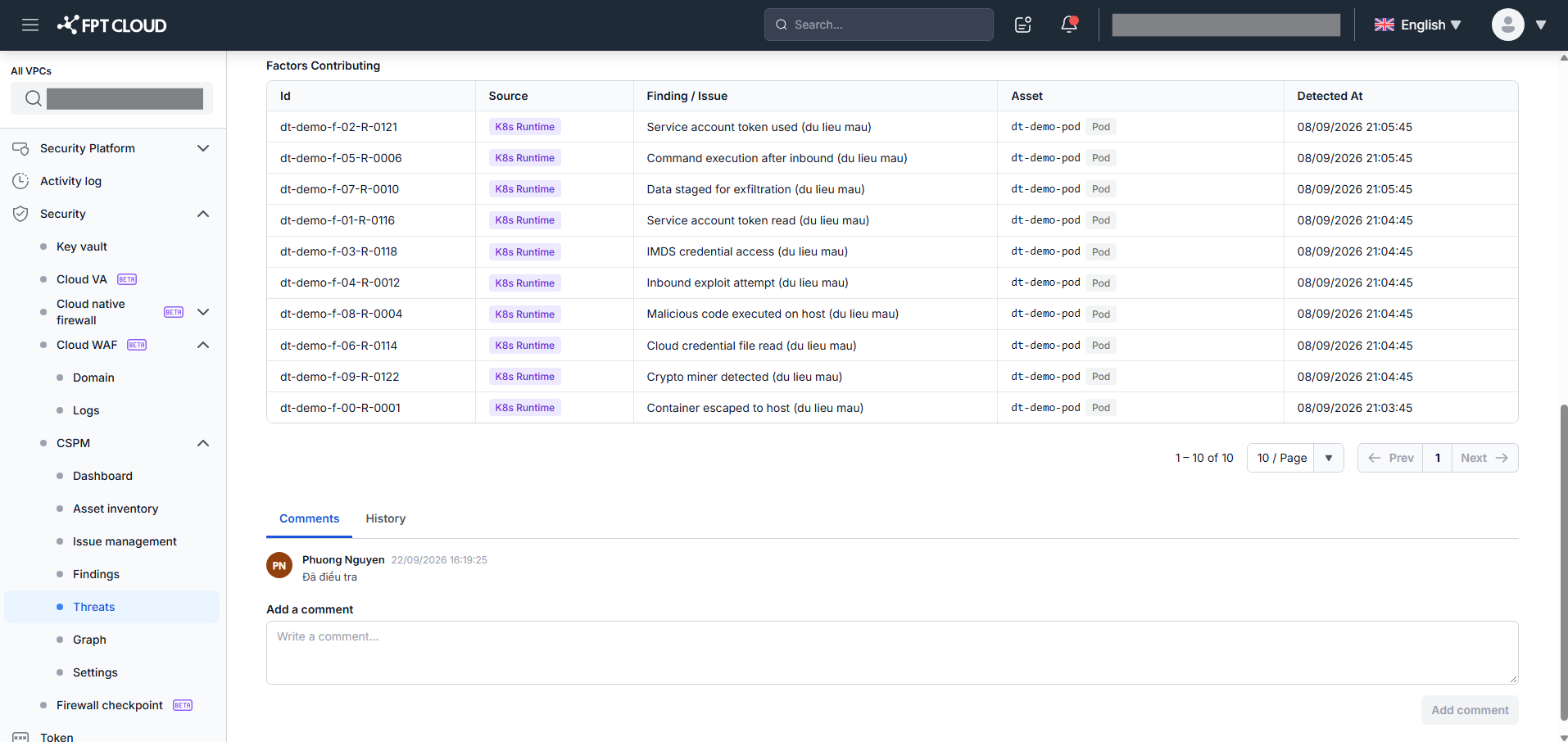Click the Asset column header
The width and height of the screenshot is (1568, 742).
click(1026, 96)
